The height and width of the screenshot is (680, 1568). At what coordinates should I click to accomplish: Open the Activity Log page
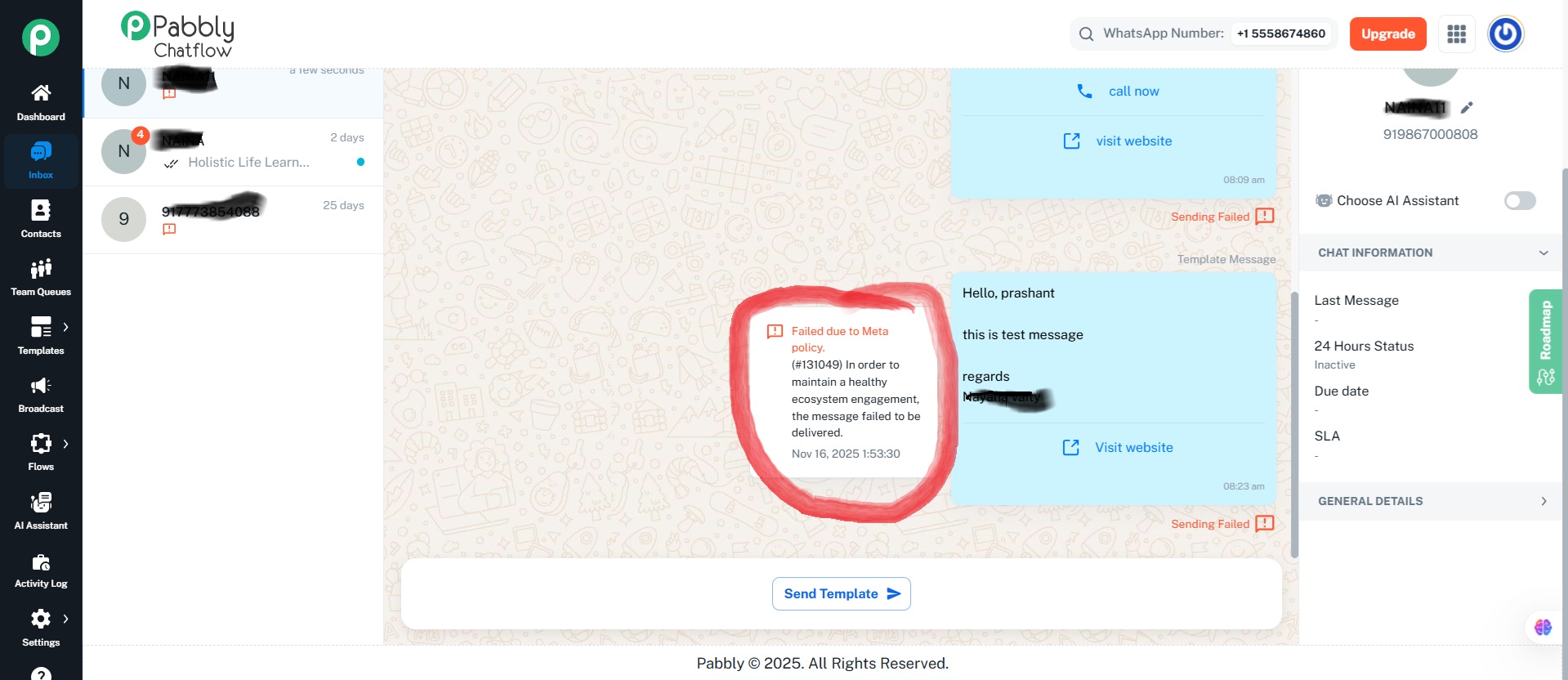(41, 570)
